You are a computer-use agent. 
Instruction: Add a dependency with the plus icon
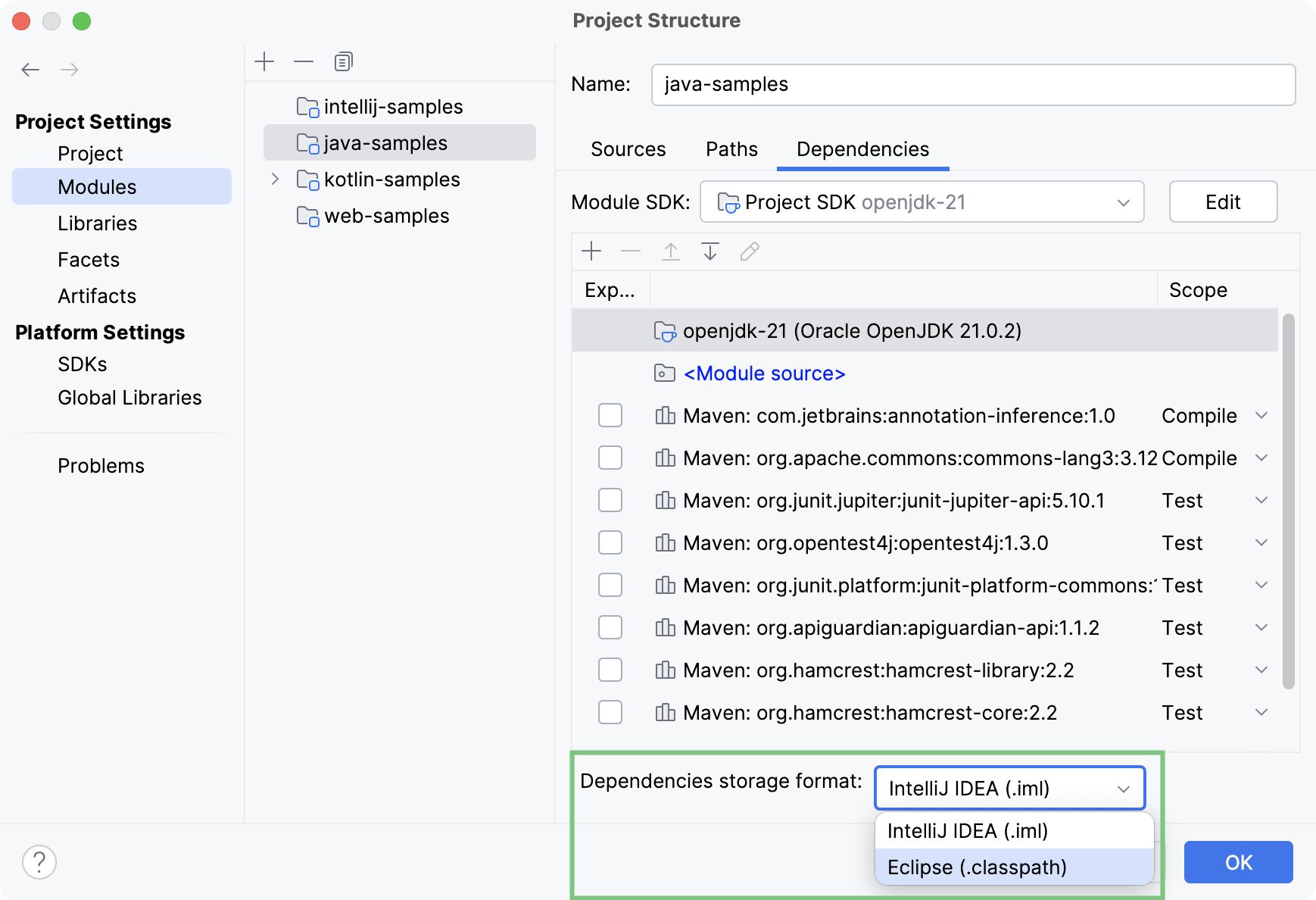point(591,251)
